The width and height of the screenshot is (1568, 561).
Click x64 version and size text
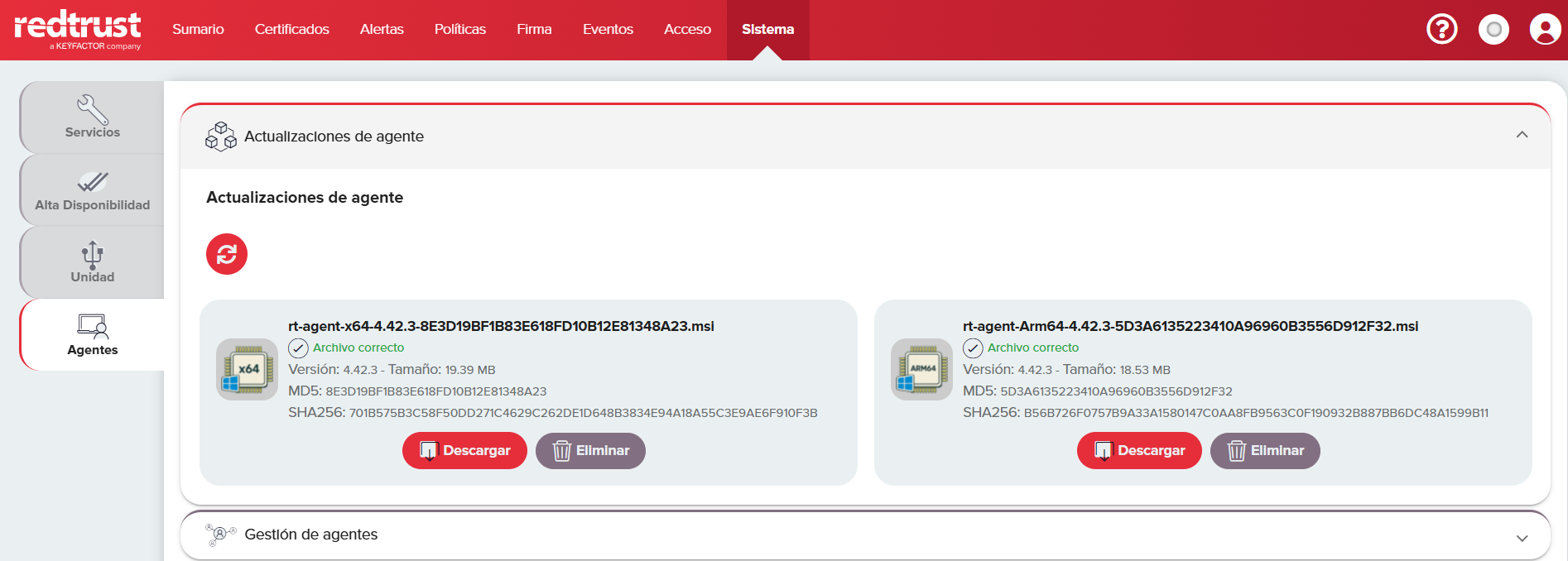pyautogui.click(x=392, y=370)
